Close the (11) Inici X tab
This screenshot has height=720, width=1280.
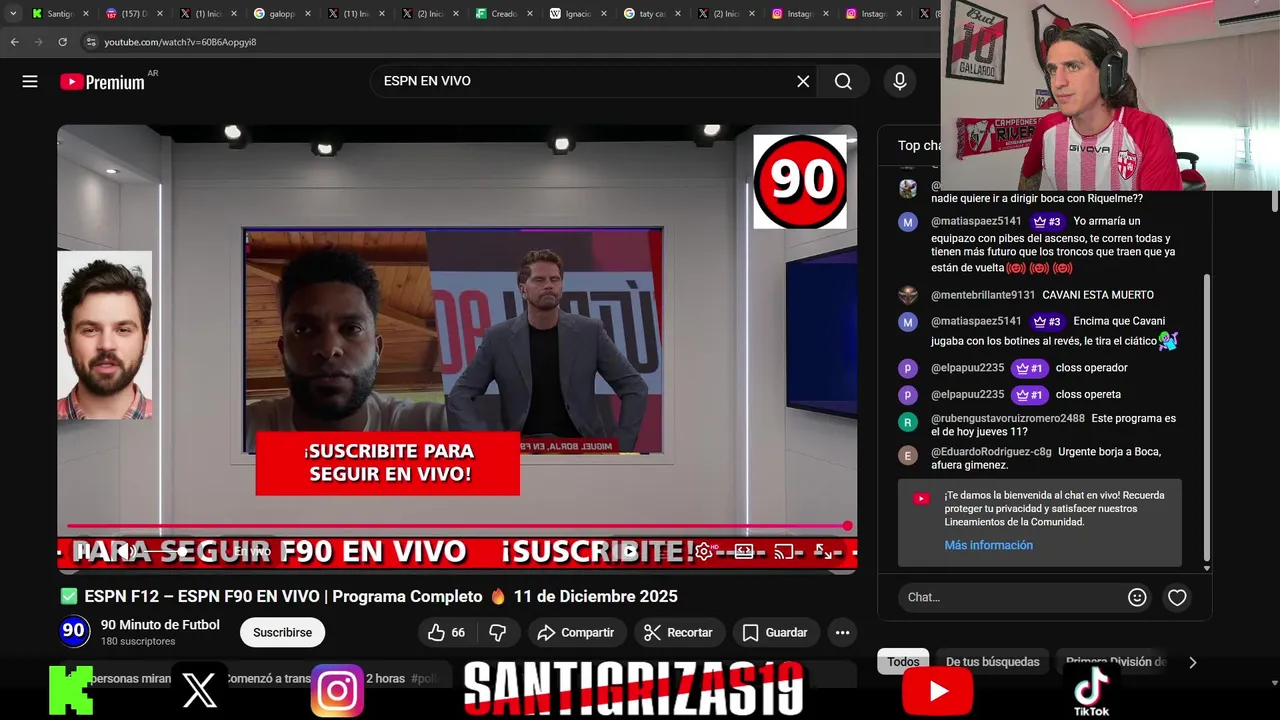(x=382, y=14)
